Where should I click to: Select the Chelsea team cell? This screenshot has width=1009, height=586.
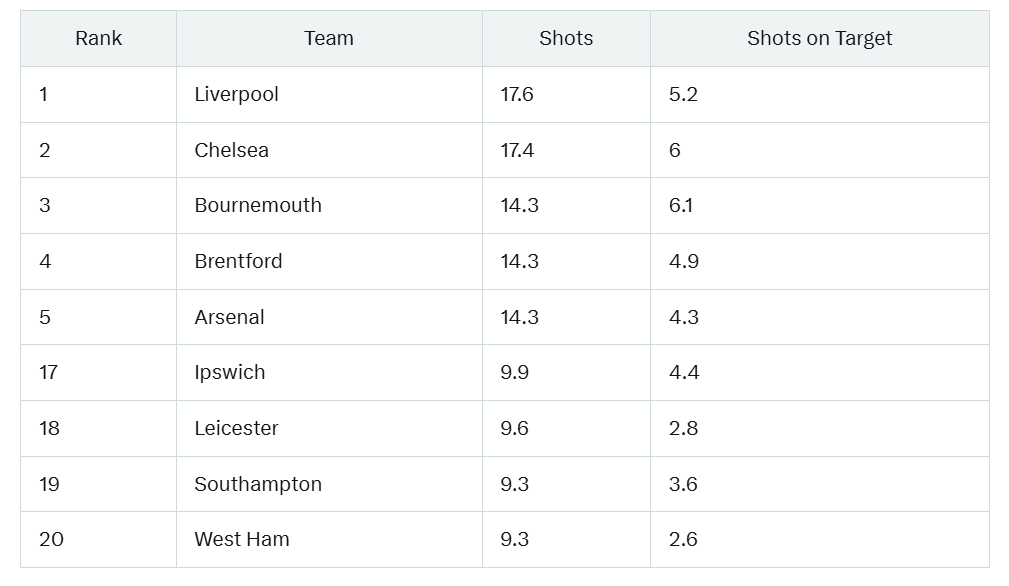pyautogui.click(x=329, y=150)
